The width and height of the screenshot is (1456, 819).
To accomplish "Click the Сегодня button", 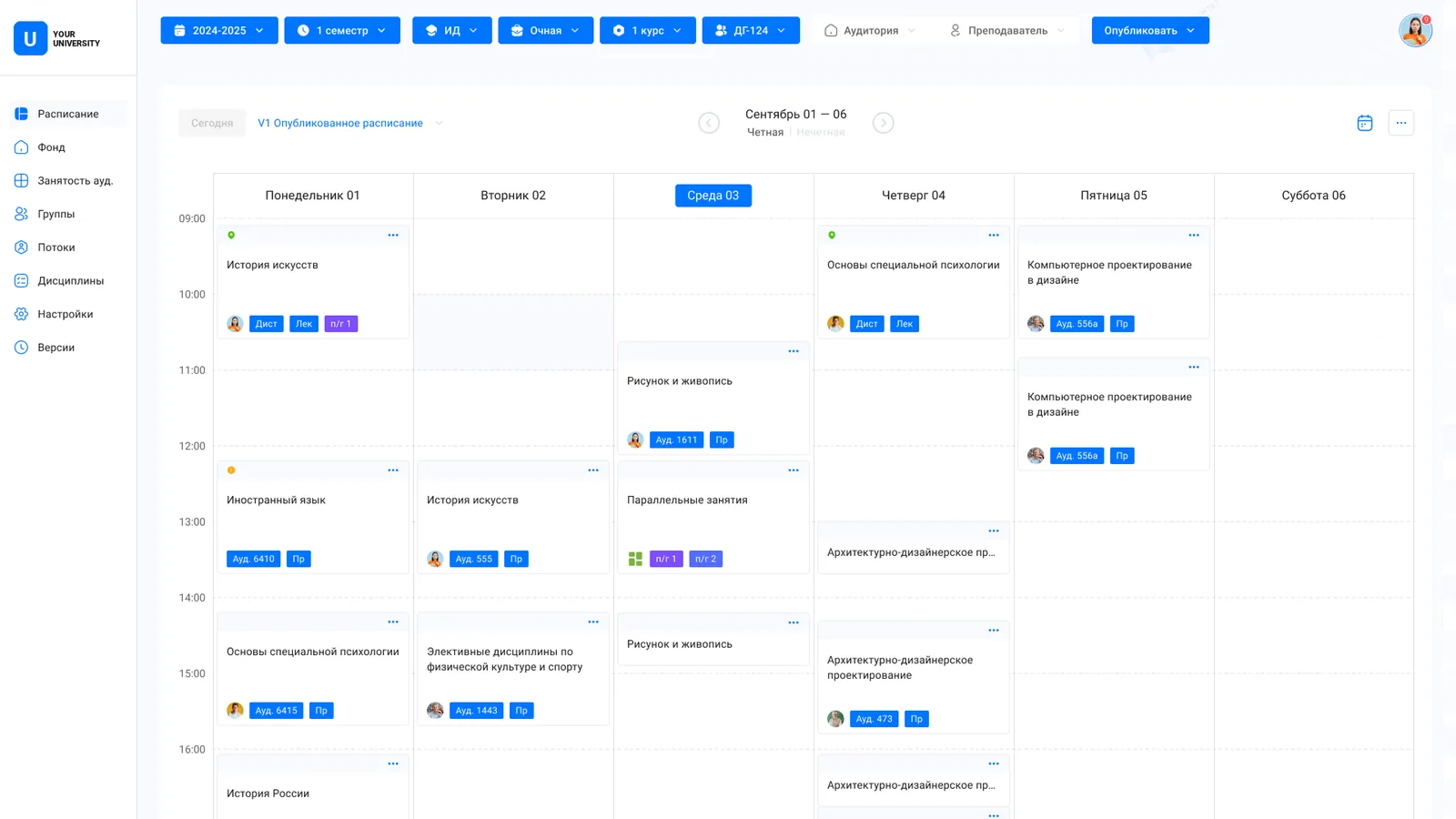I will [212, 123].
